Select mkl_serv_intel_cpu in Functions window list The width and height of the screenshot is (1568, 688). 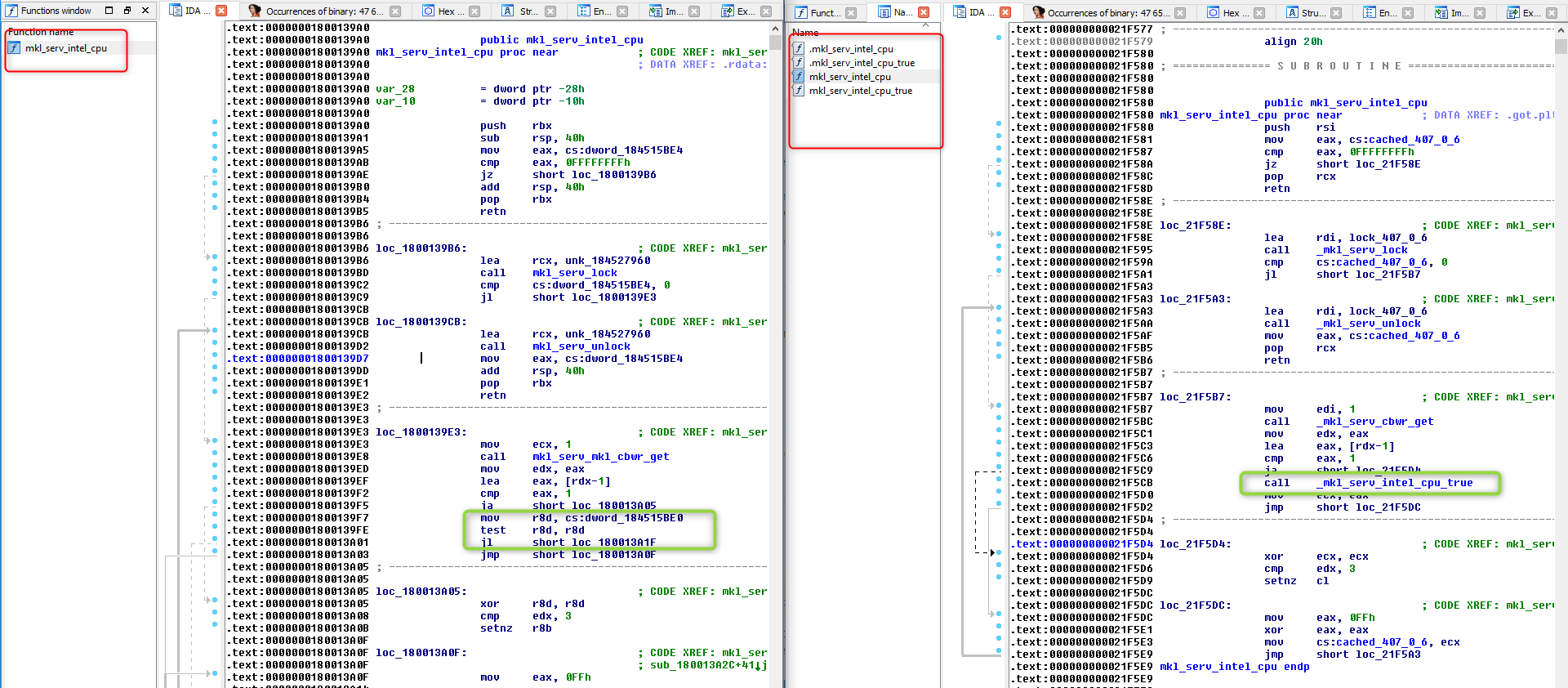80,48
